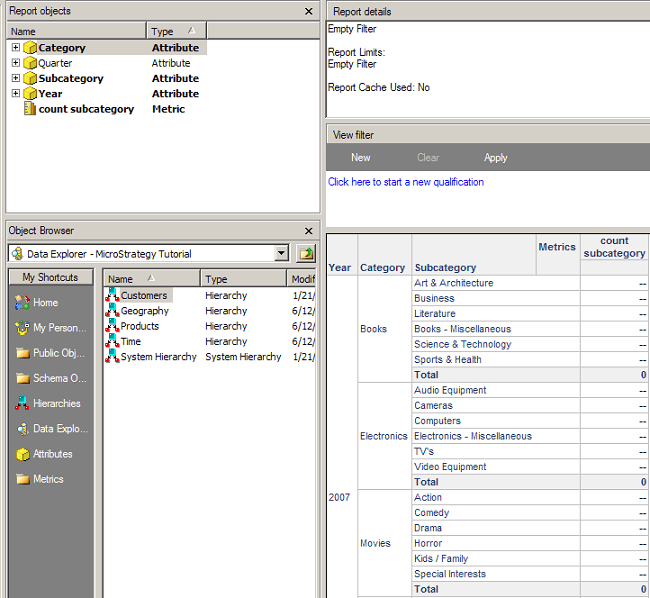This screenshot has width=650, height=598.
Task: Select the Customers hierarchy icon
Action: (x=112, y=296)
